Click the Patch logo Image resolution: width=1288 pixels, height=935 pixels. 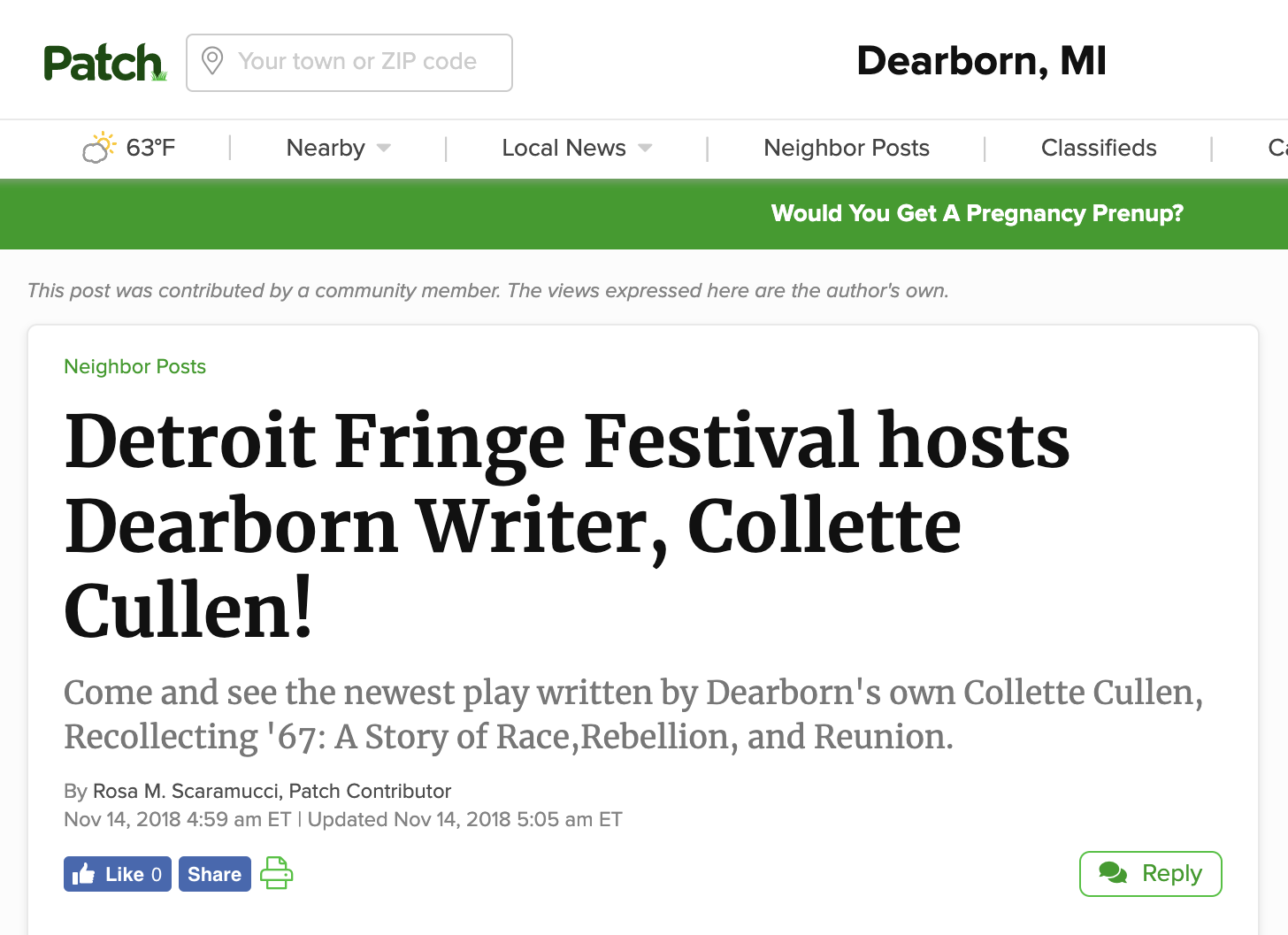pyautogui.click(x=105, y=63)
